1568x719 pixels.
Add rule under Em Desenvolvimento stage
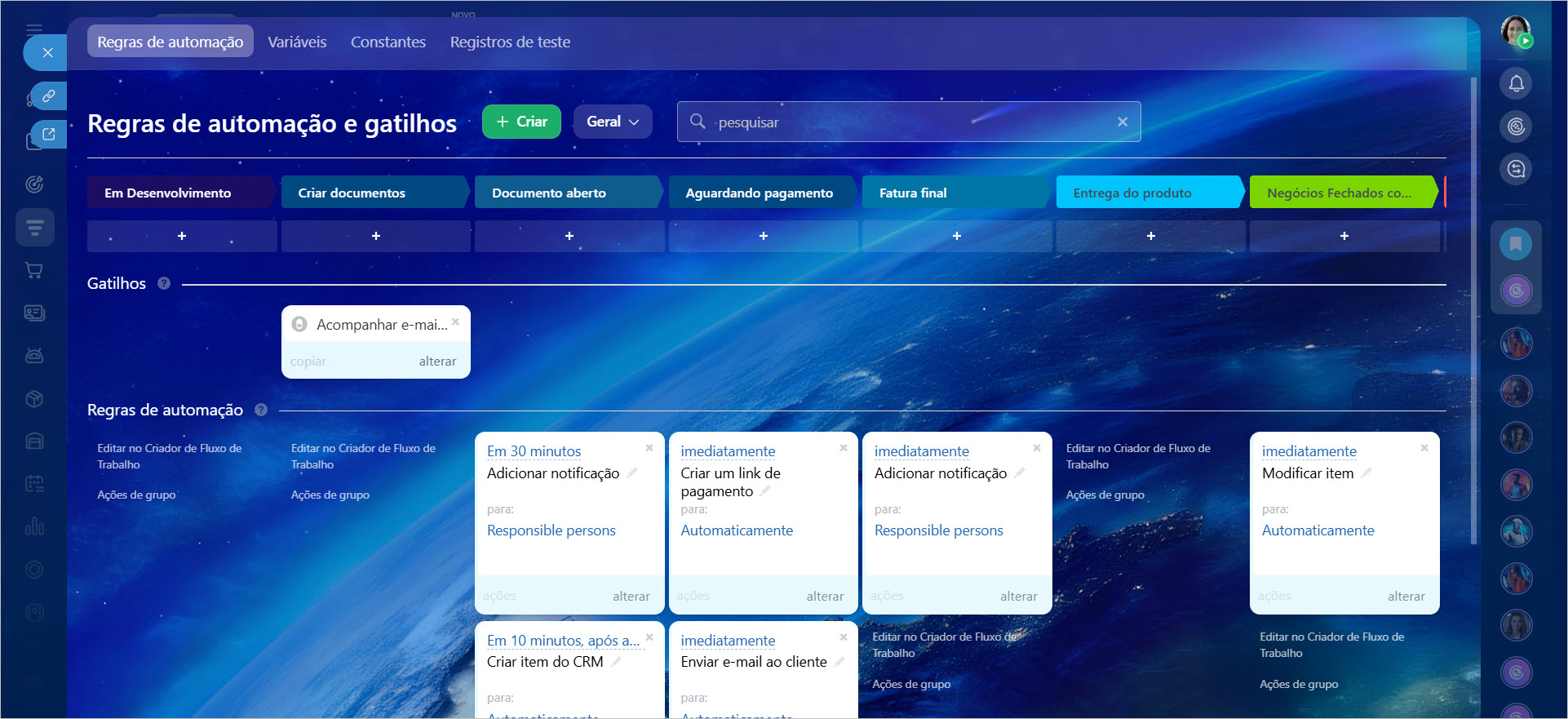pyautogui.click(x=182, y=236)
